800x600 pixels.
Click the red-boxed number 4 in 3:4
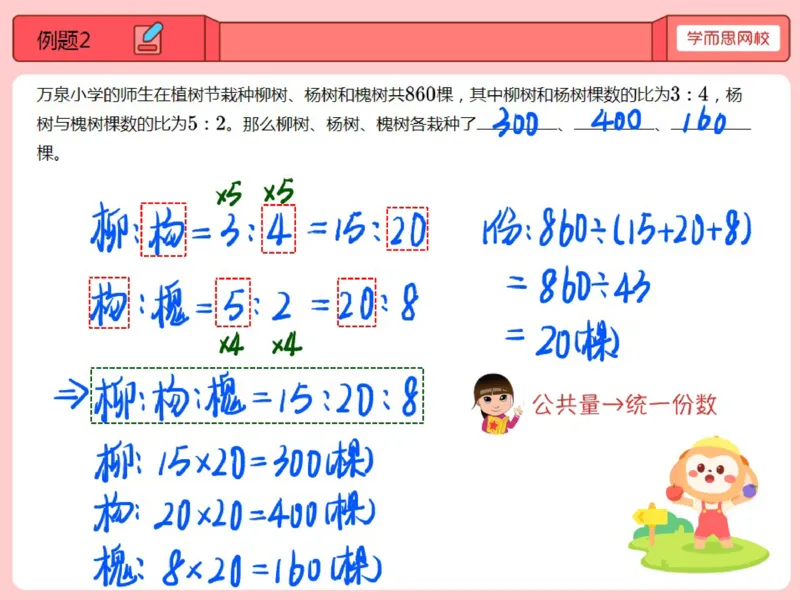[x=279, y=229]
